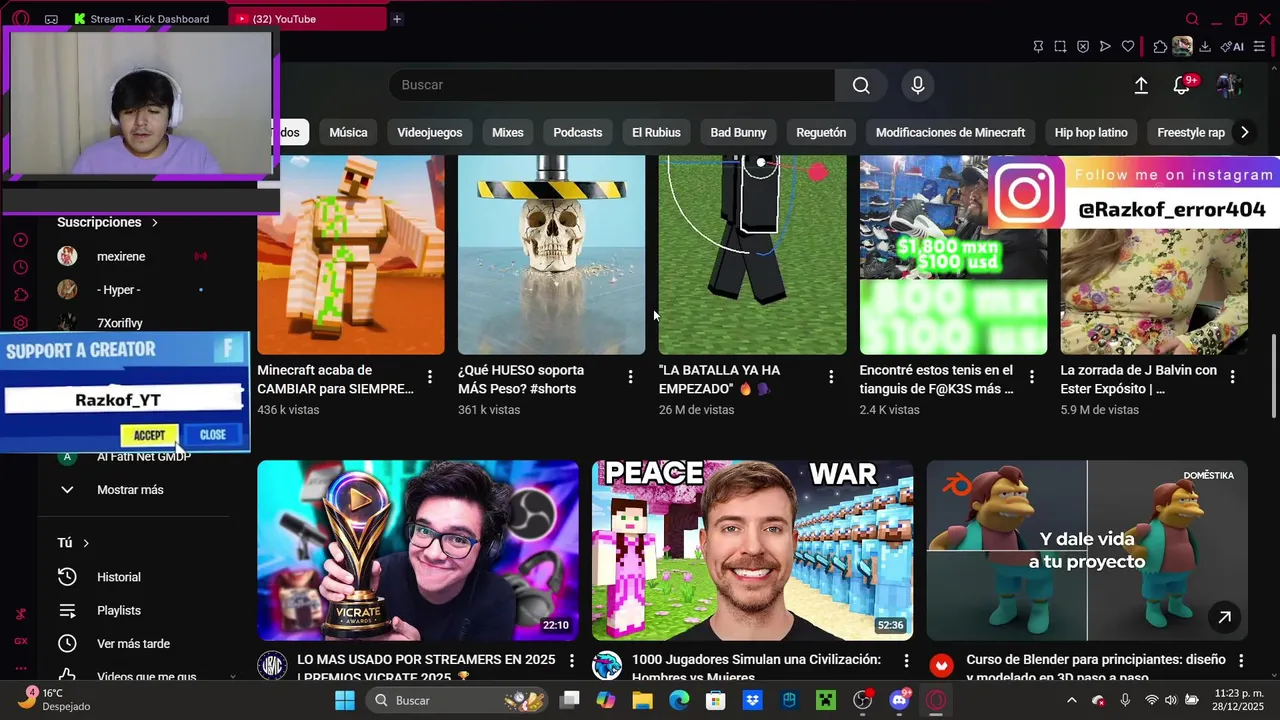This screenshot has width=1280, height=720.
Task: Open File Explorer from the taskbar
Action: [x=642, y=700]
